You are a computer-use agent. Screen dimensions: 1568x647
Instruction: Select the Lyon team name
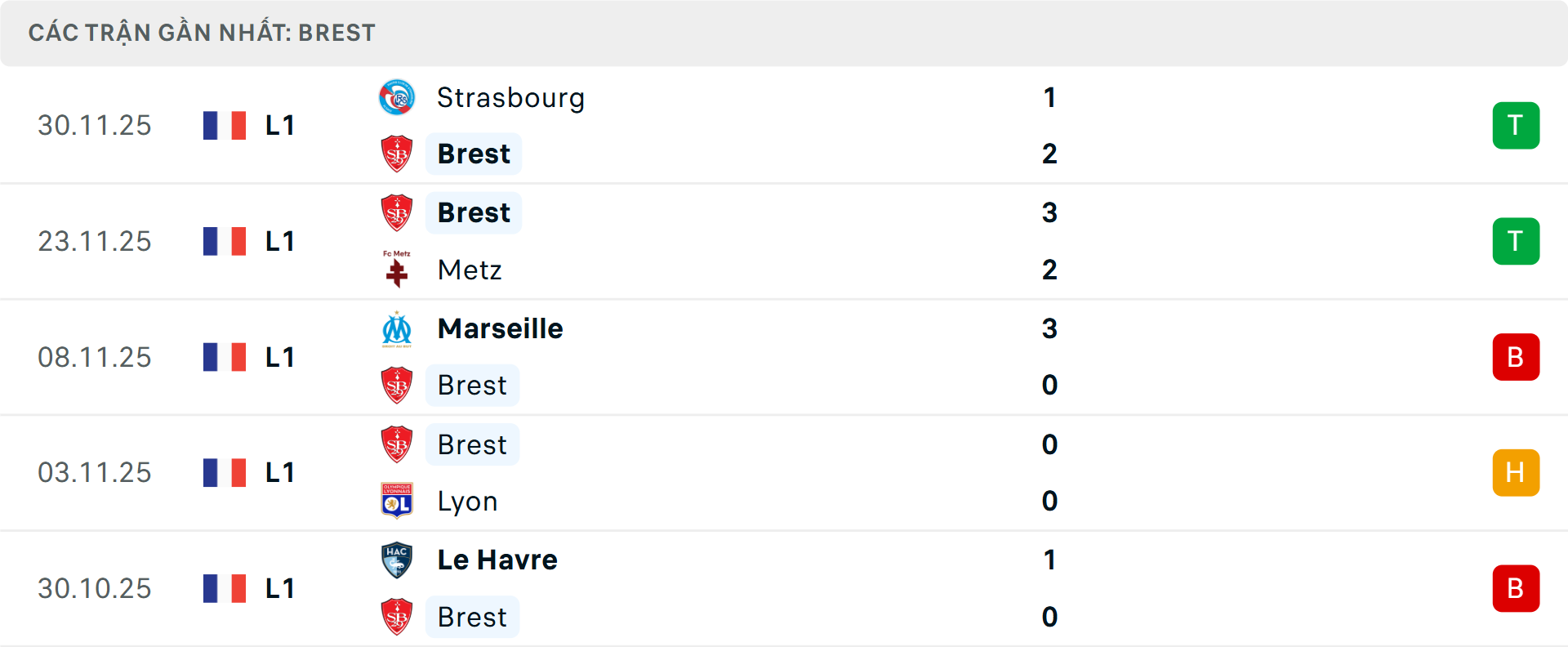click(x=467, y=501)
